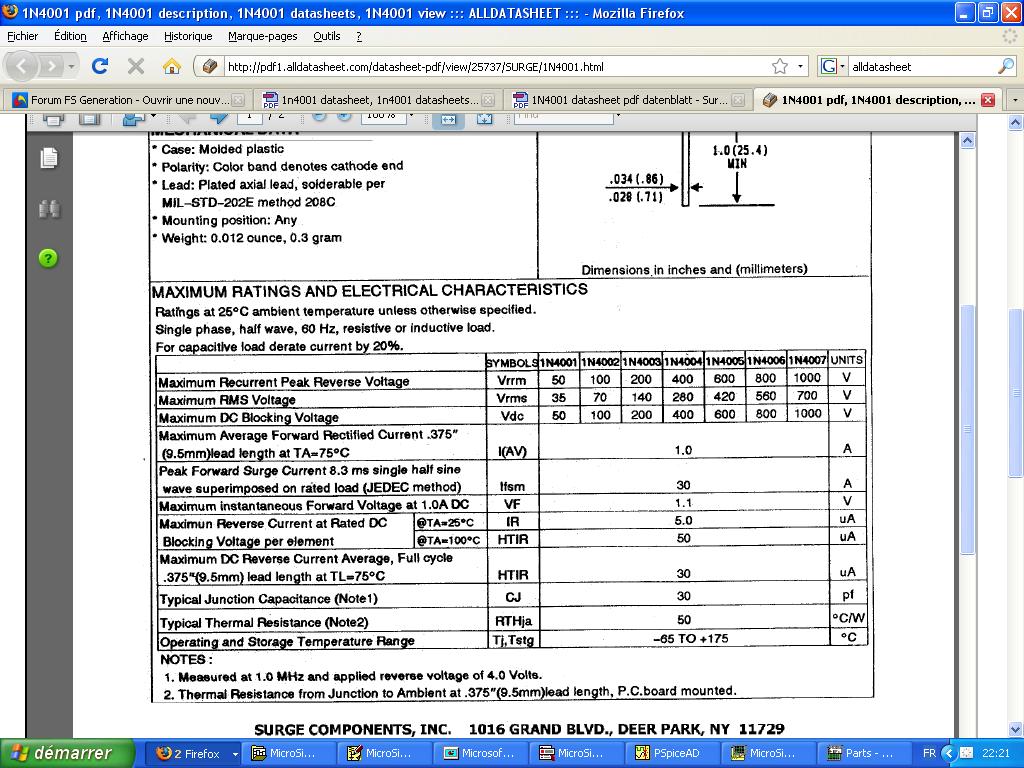Close the 1N4001 datasheet pdf datenblatt tab

[x=738, y=100]
